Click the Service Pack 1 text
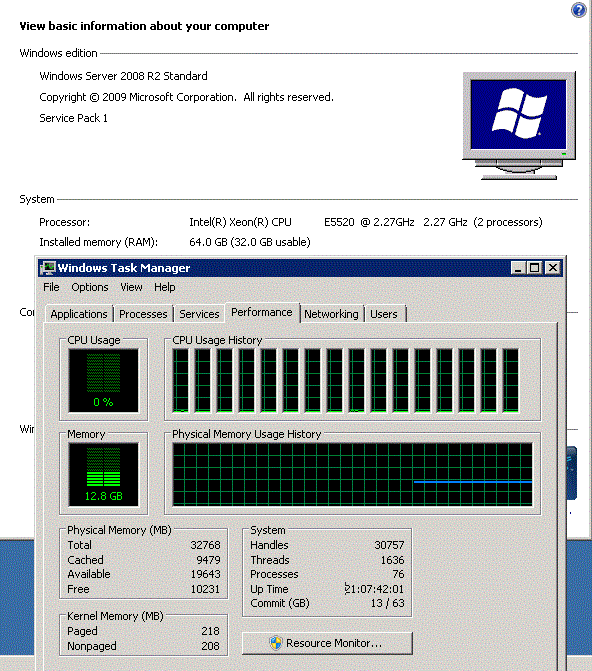Image resolution: width=592 pixels, height=671 pixels. 73,118
